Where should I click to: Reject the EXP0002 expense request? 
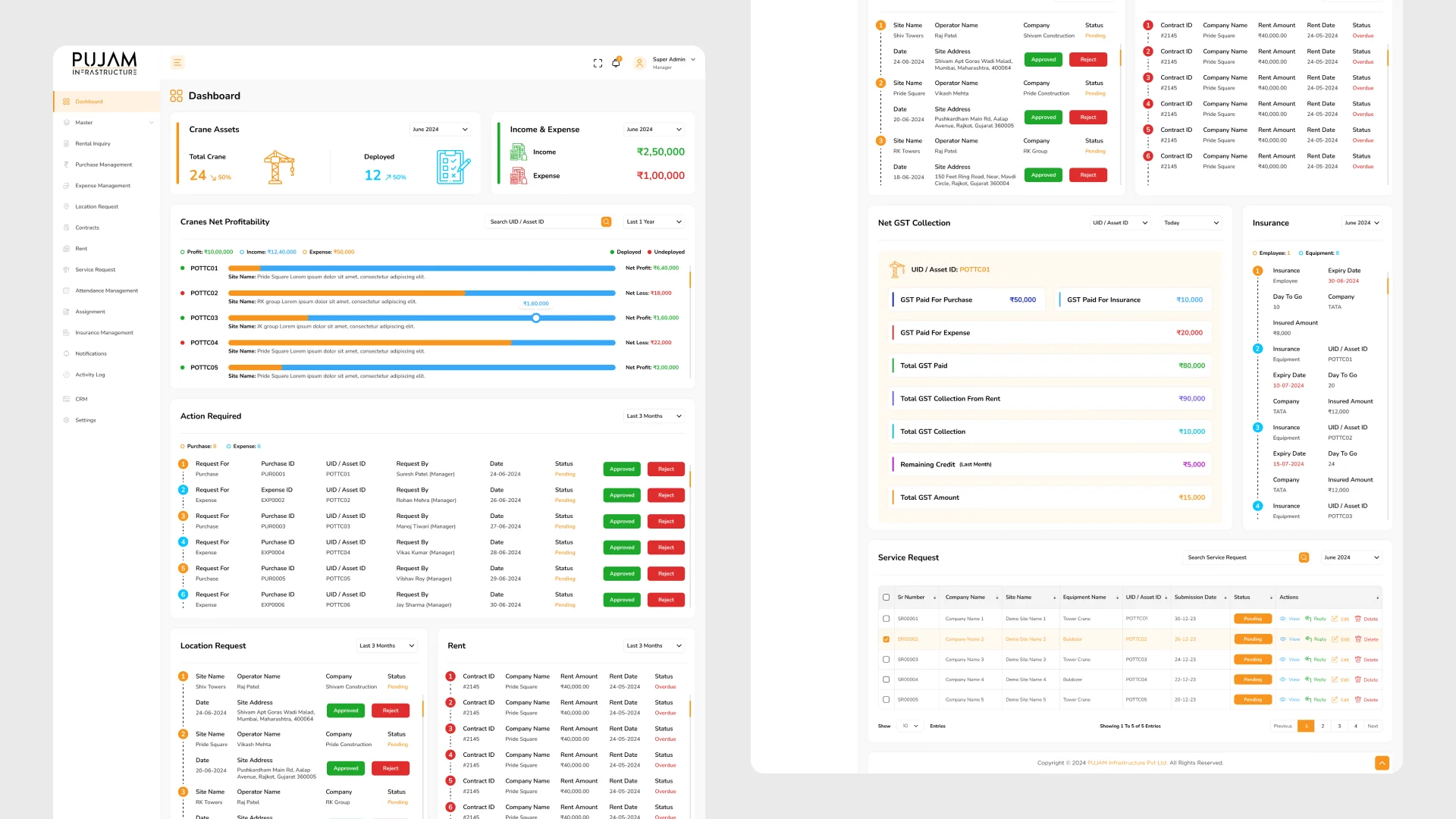point(666,496)
